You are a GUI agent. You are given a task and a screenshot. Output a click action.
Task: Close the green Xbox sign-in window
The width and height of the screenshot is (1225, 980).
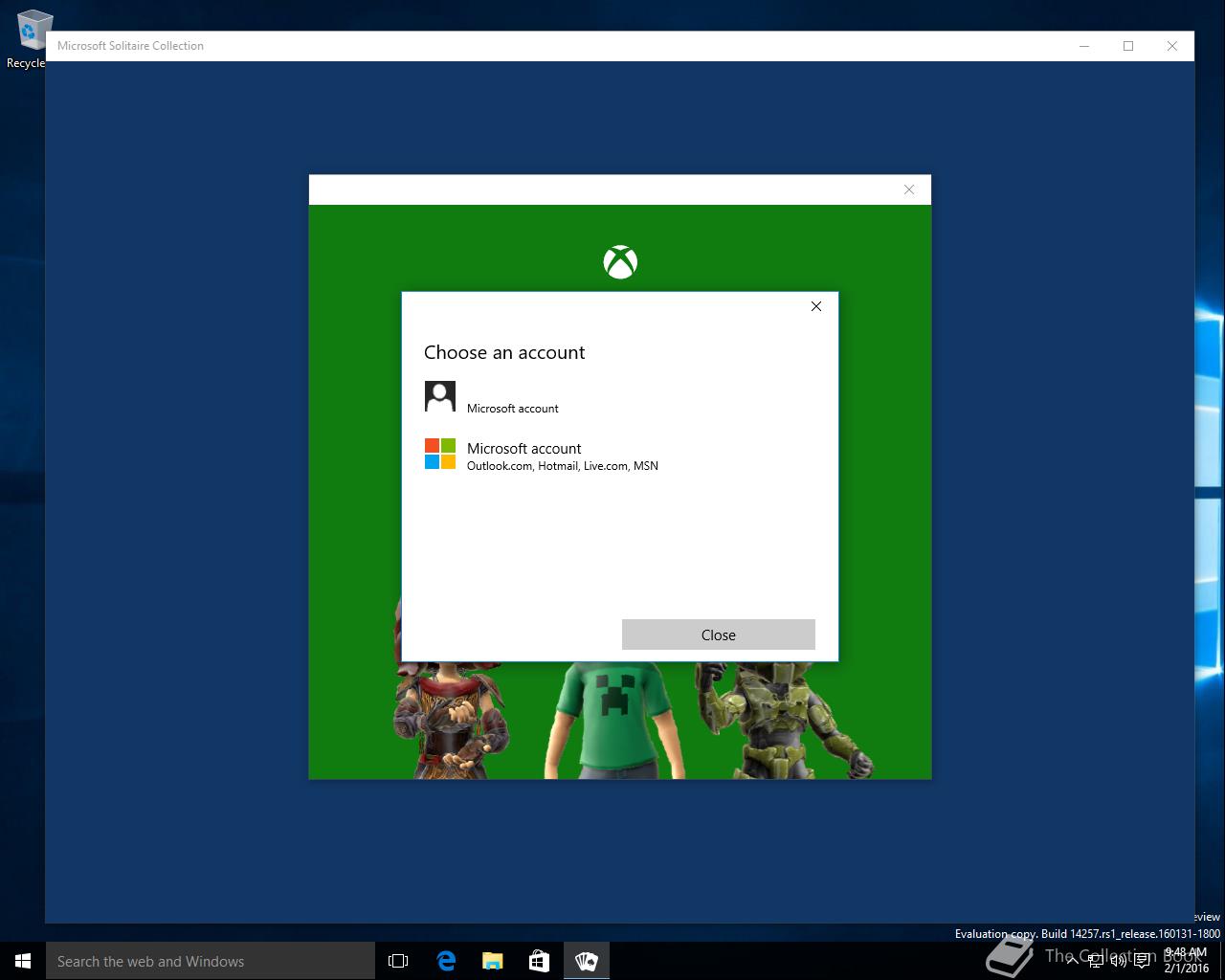coord(909,189)
